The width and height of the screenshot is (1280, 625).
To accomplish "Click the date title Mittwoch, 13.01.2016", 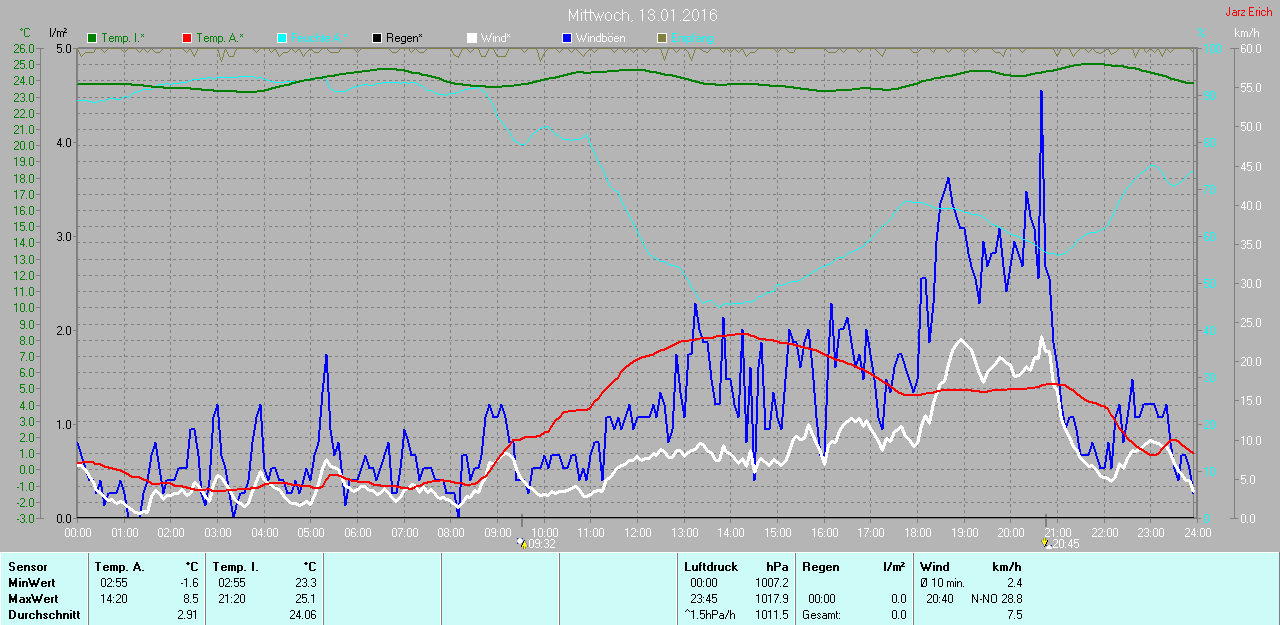I will (x=642, y=15).
